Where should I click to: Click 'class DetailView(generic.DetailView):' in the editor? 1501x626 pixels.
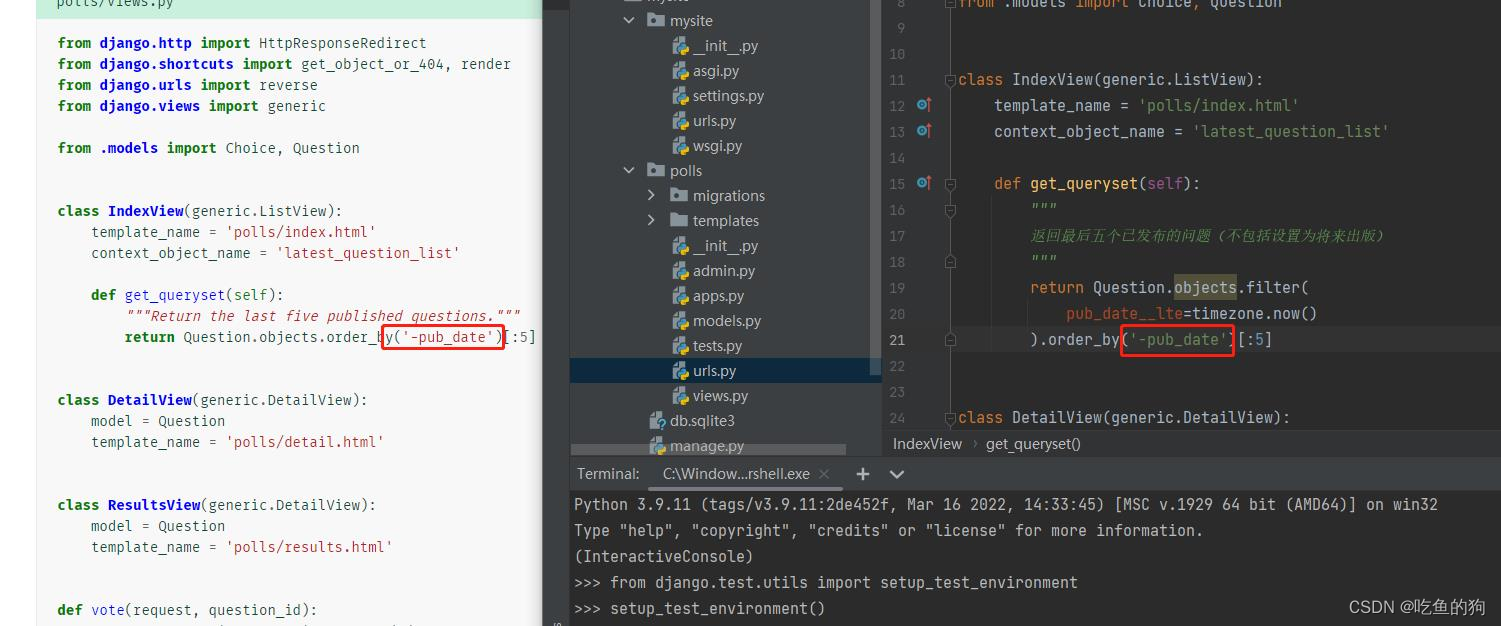point(1124,418)
